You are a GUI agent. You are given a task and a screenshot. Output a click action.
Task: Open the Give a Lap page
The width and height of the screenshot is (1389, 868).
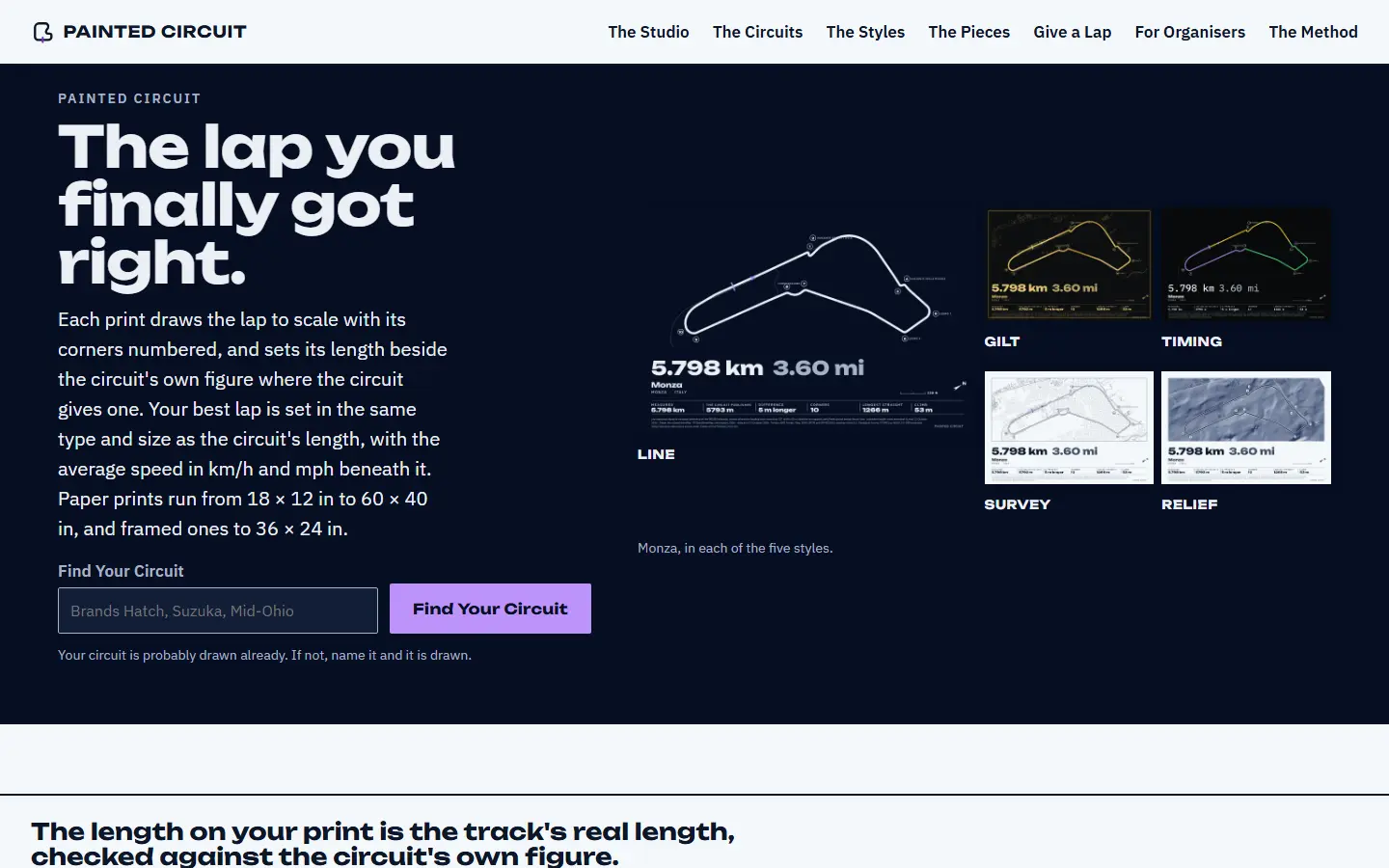point(1072,32)
